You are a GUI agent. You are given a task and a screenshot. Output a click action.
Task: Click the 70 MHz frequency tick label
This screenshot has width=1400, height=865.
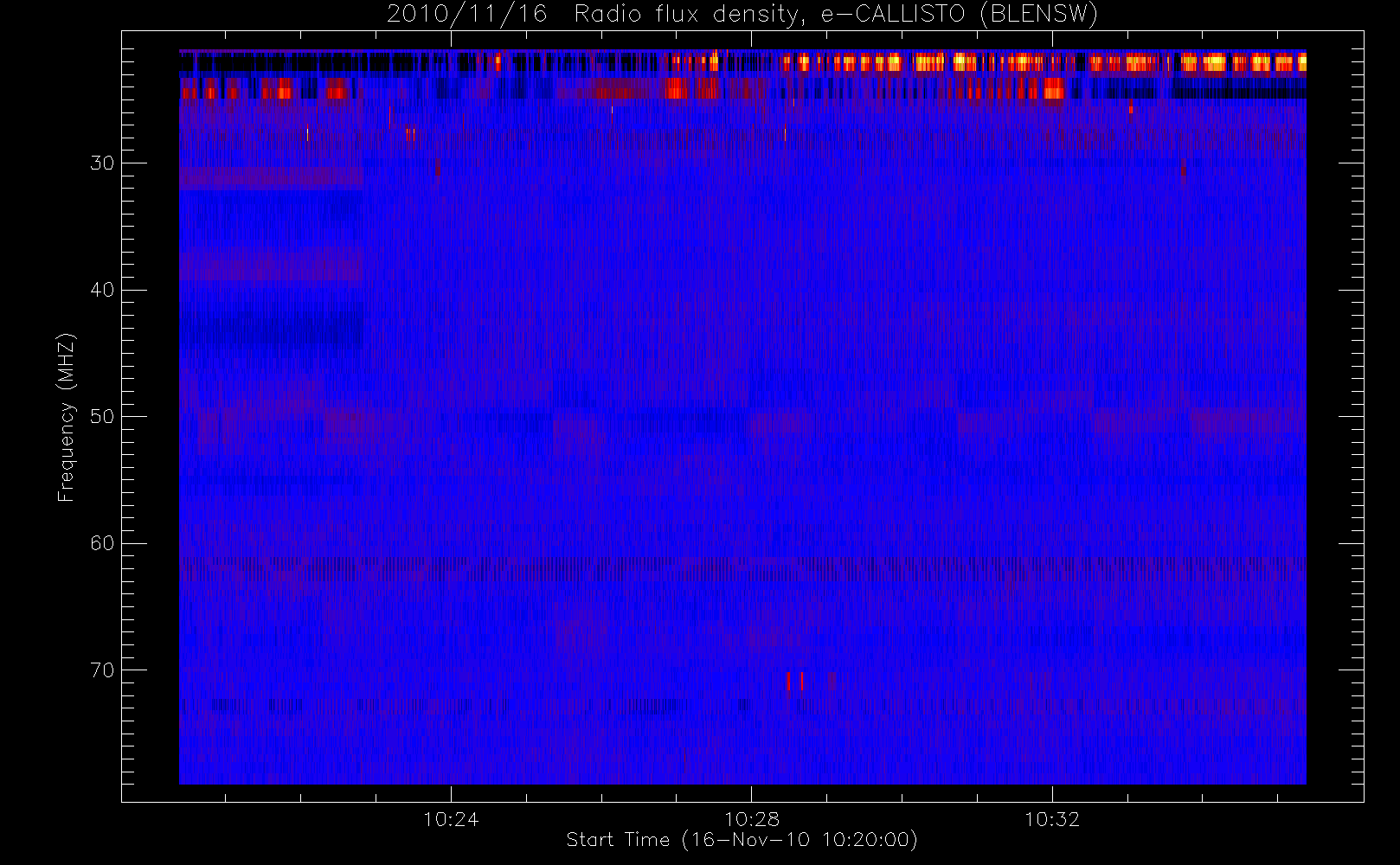click(102, 670)
